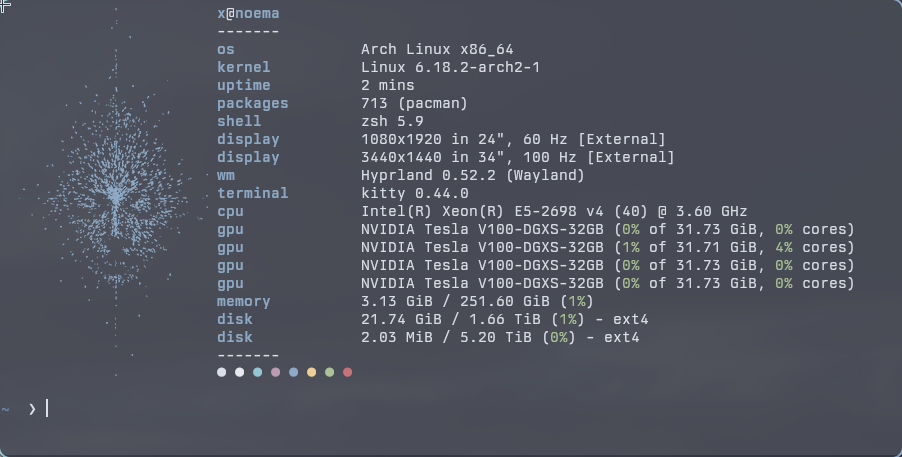The height and width of the screenshot is (457, 902).
Task: Click the 'os' label
Action: 226,49
